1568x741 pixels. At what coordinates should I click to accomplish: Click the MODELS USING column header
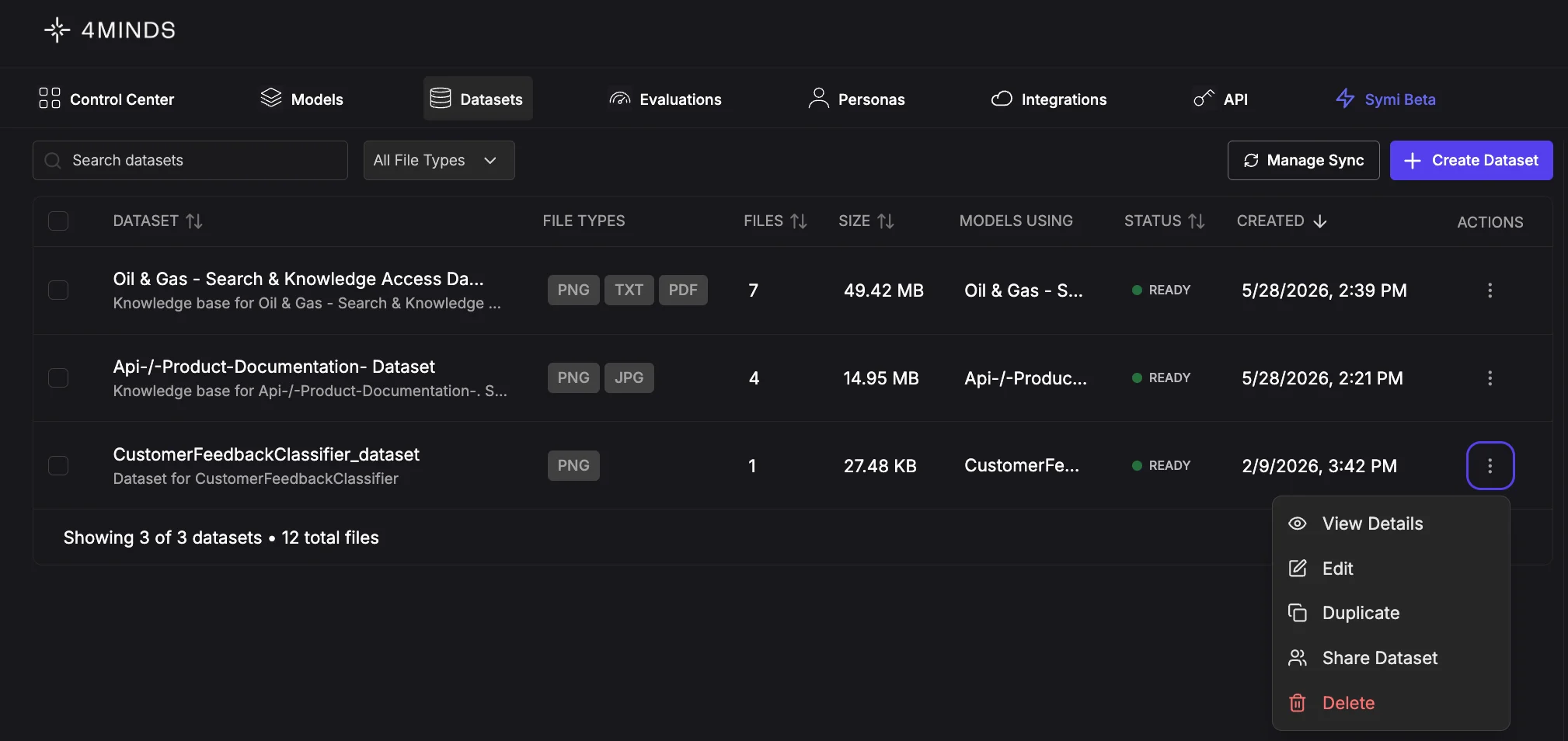point(1016,221)
